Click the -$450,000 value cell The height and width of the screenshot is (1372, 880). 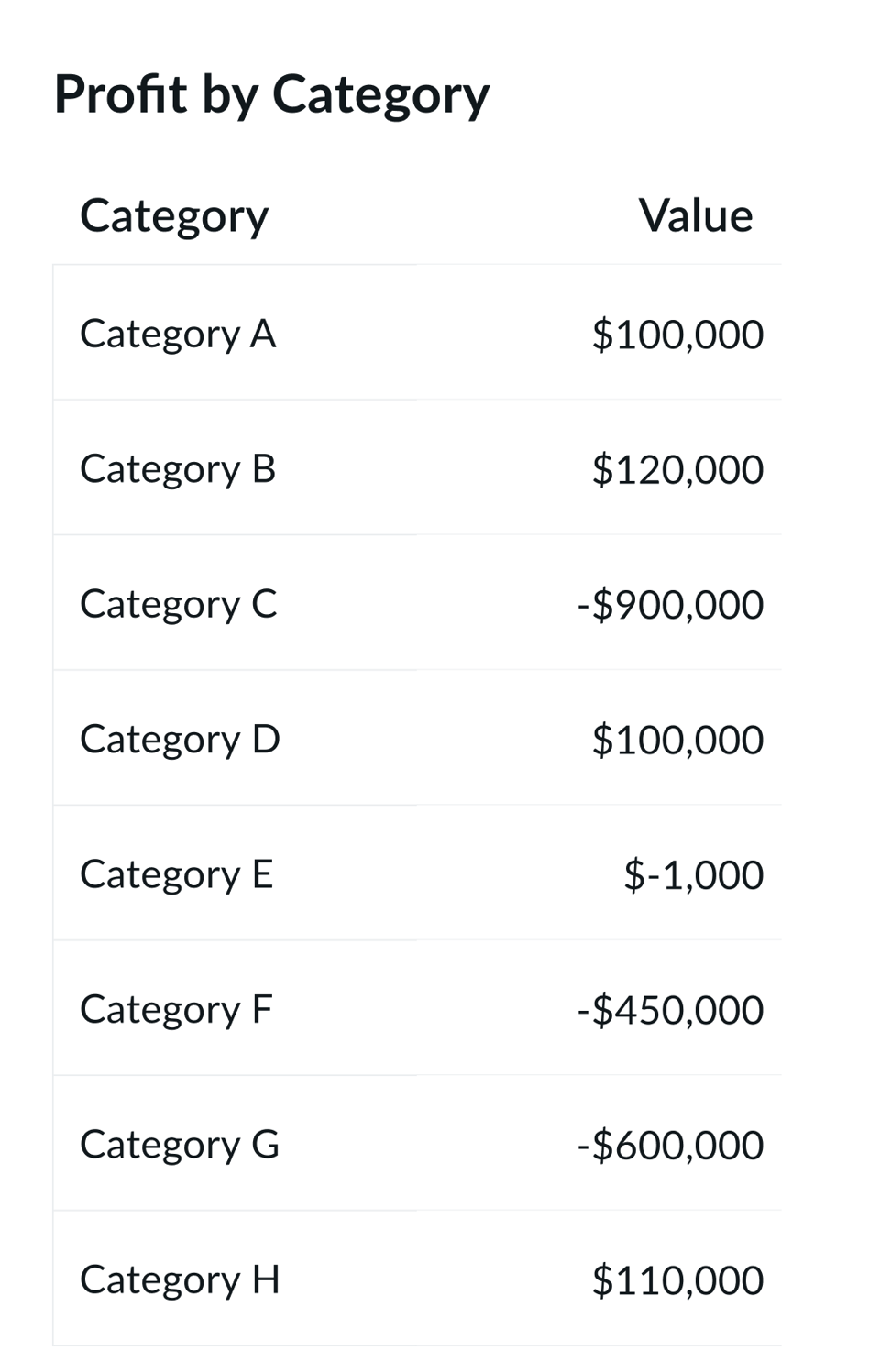tap(670, 1010)
